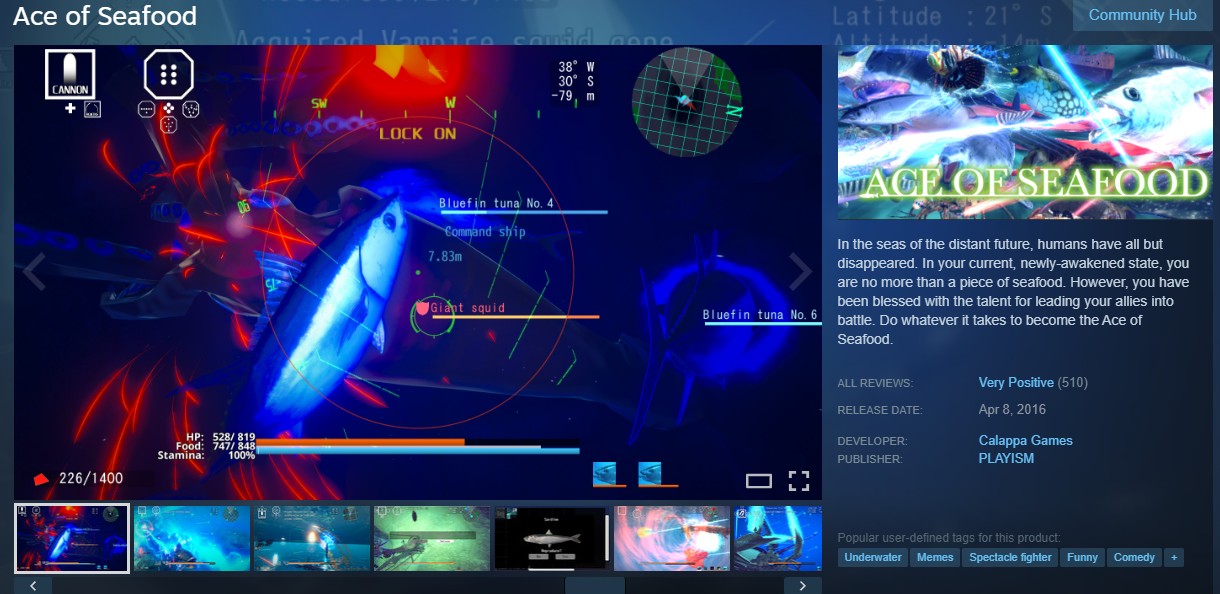This screenshot has width=1220, height=594.
Task: Click the release date Apr 8, 2016
Action: [1012, 410]
